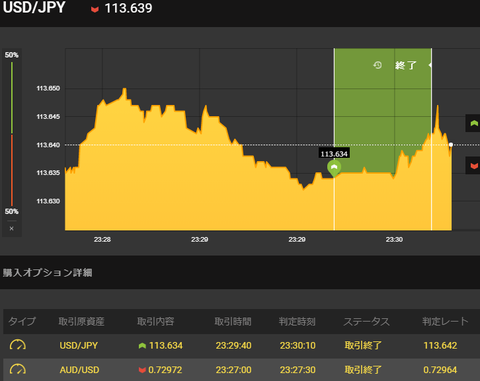Click the green entry marker on chart

point(334,168)
